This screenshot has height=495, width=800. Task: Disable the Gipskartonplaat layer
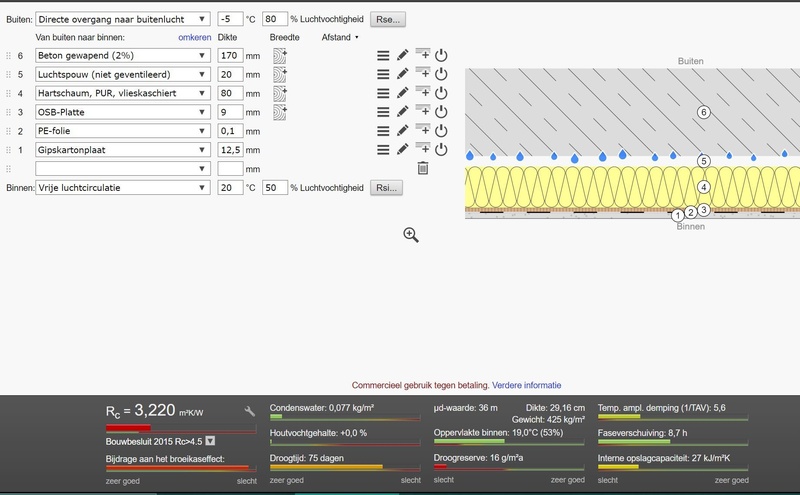tap(441, 150)
